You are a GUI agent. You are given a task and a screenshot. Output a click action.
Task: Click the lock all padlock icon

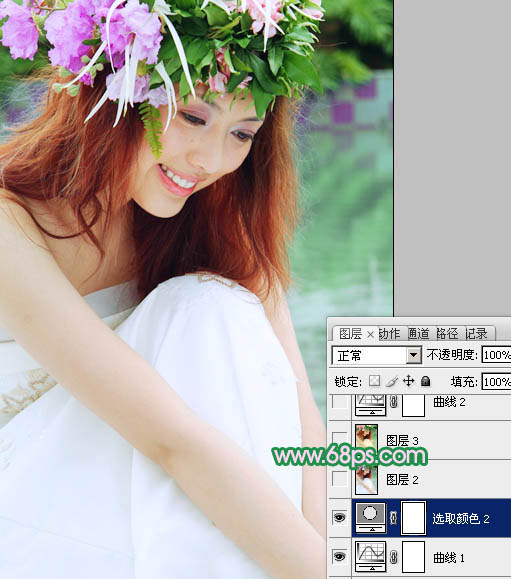[x=425, y=381]
